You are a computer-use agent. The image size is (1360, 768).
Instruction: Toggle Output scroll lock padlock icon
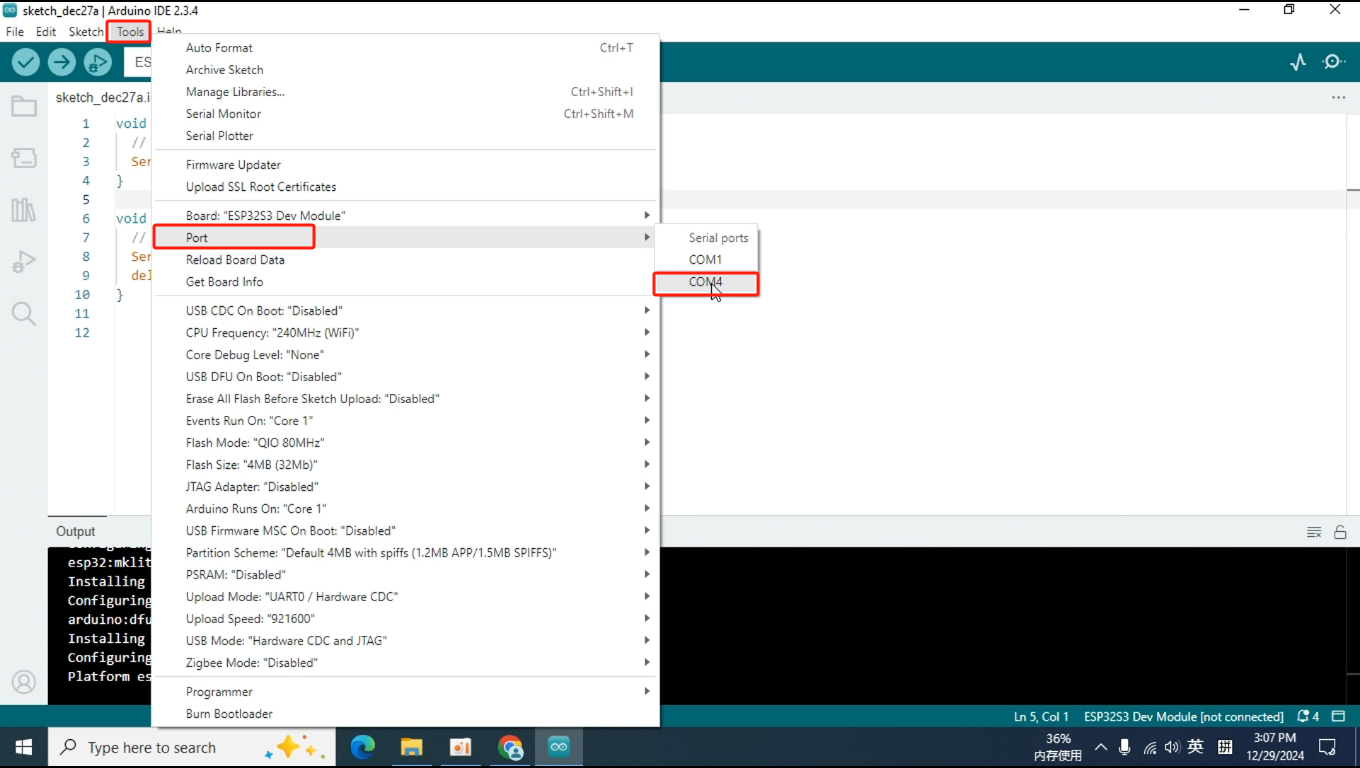[1340, 532]
